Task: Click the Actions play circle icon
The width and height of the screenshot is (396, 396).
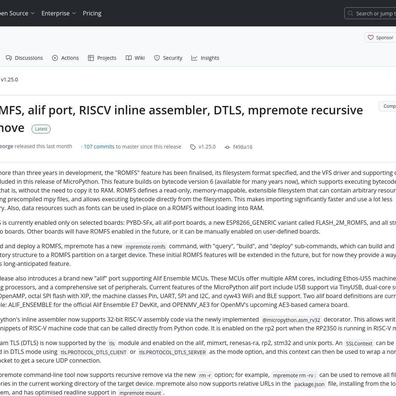Action: [x=55, y=58]
